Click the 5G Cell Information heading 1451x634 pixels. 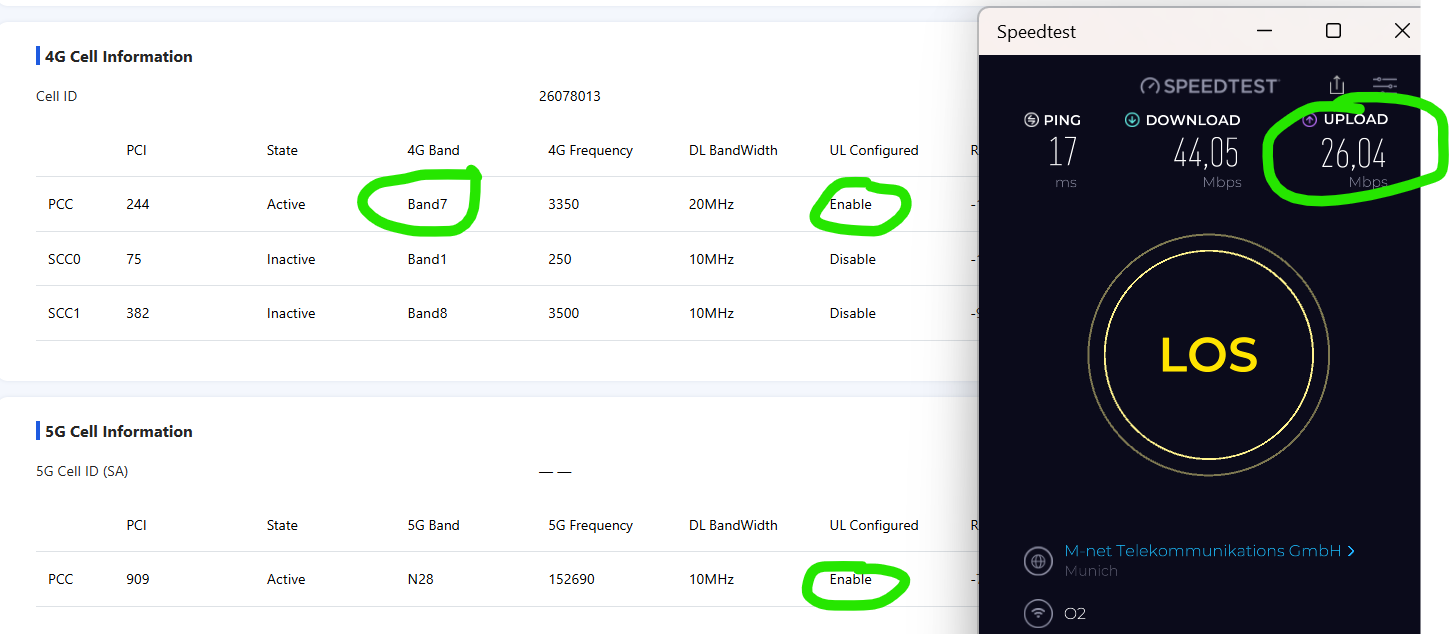coord(119,431)
